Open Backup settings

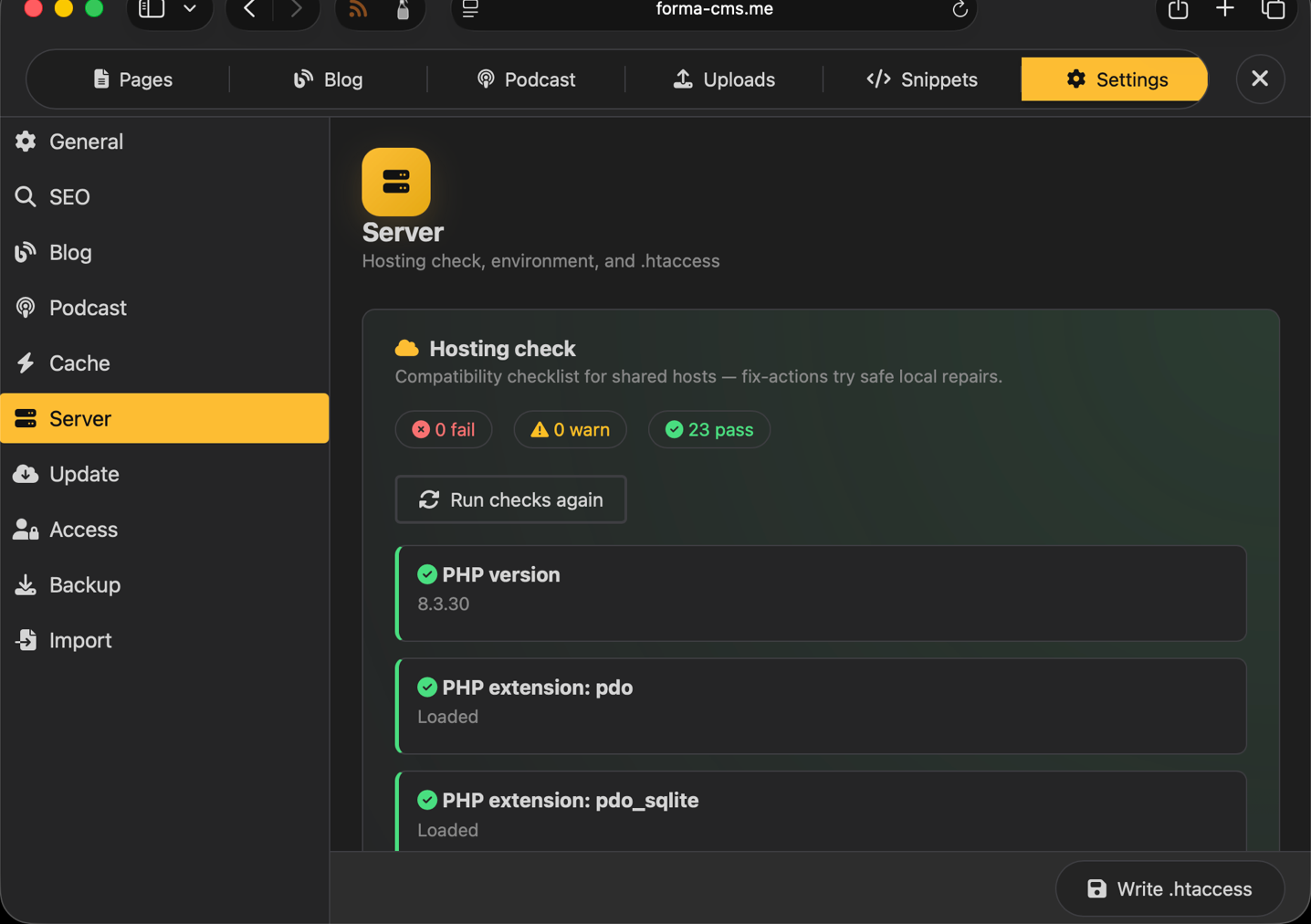(x=164, y=584)
